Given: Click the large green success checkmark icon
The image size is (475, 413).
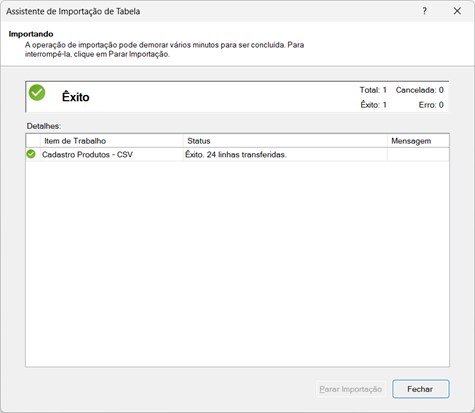Looking at the screenshot, I should (x=37, y=92).
